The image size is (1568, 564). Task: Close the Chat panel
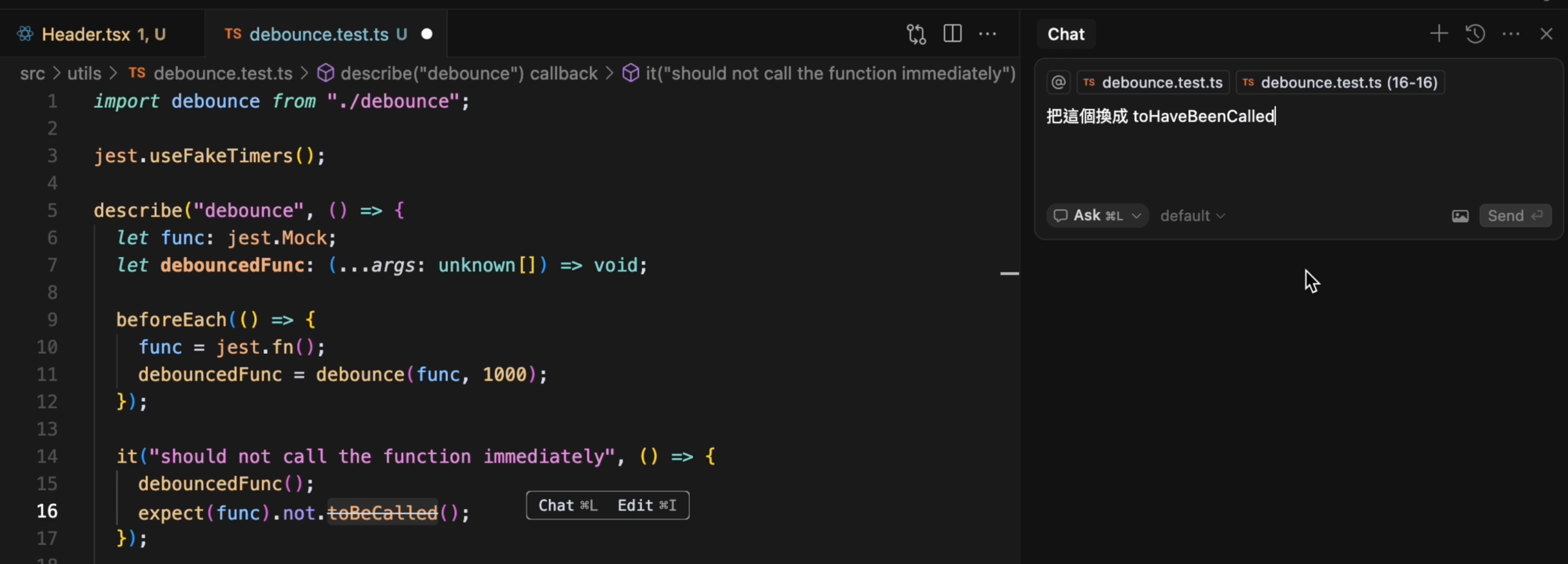pos(1546,33)
